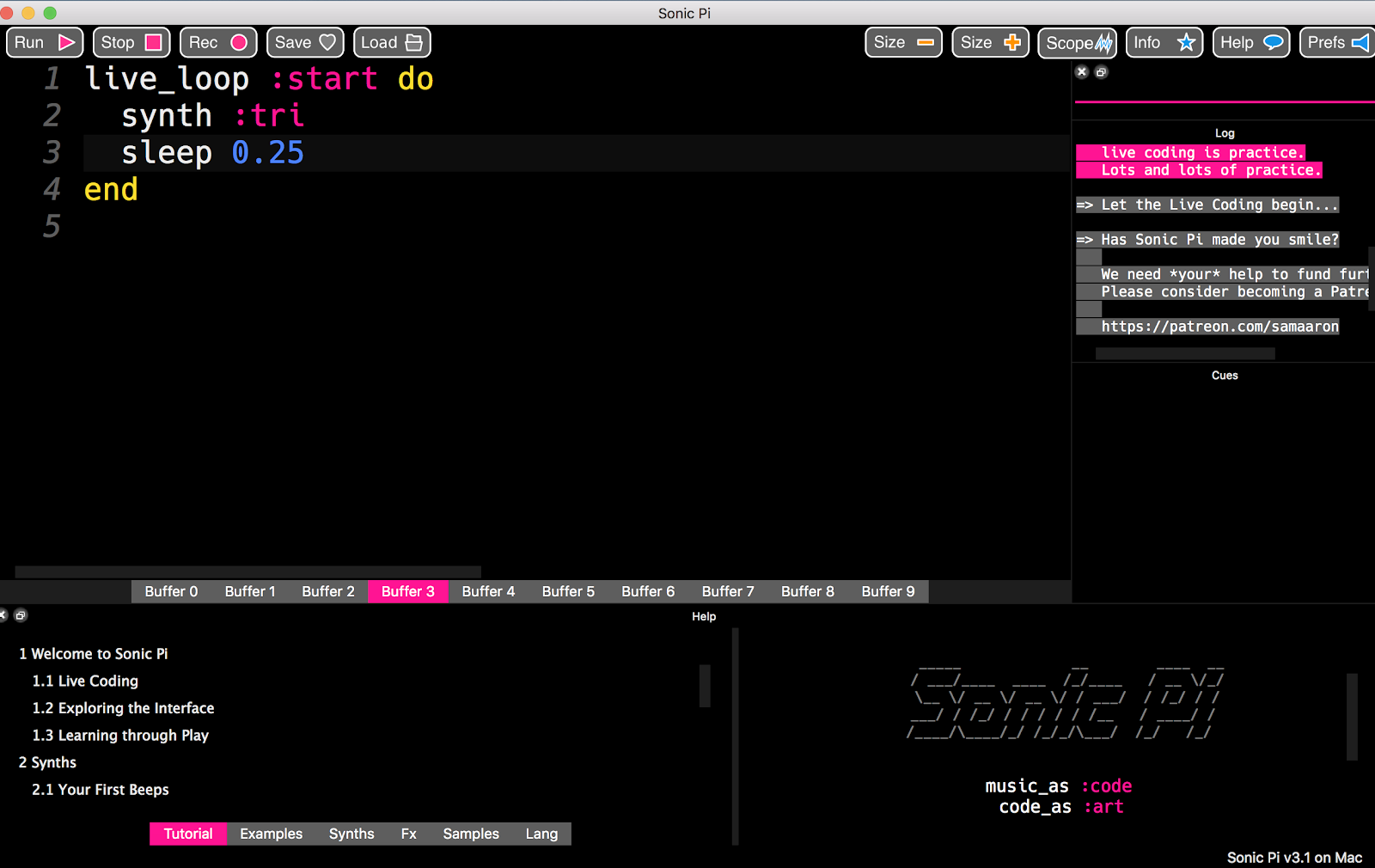Select the Tutorial help tab

pos(188,834)
